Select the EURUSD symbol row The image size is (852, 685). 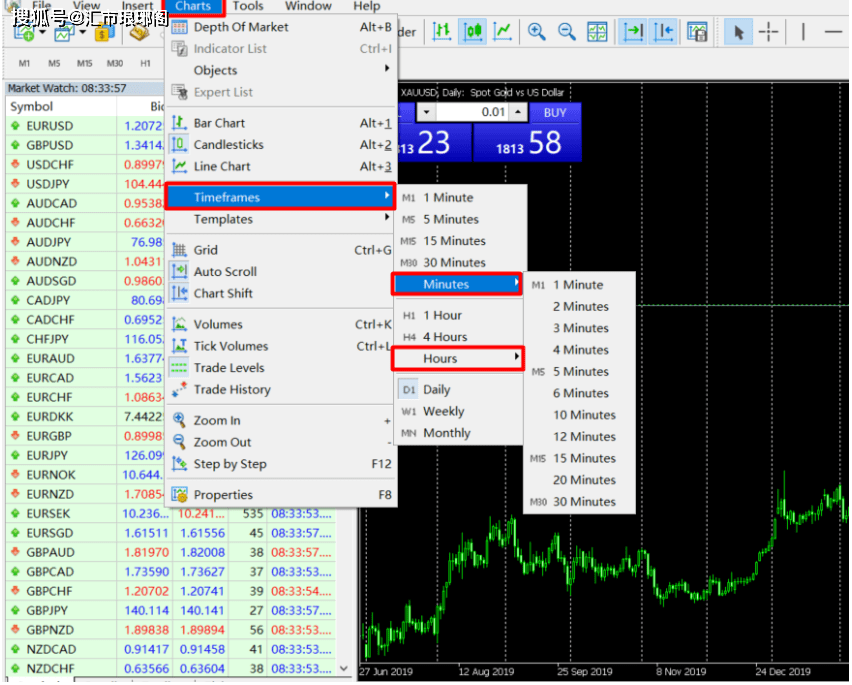(x=86, y=126)
